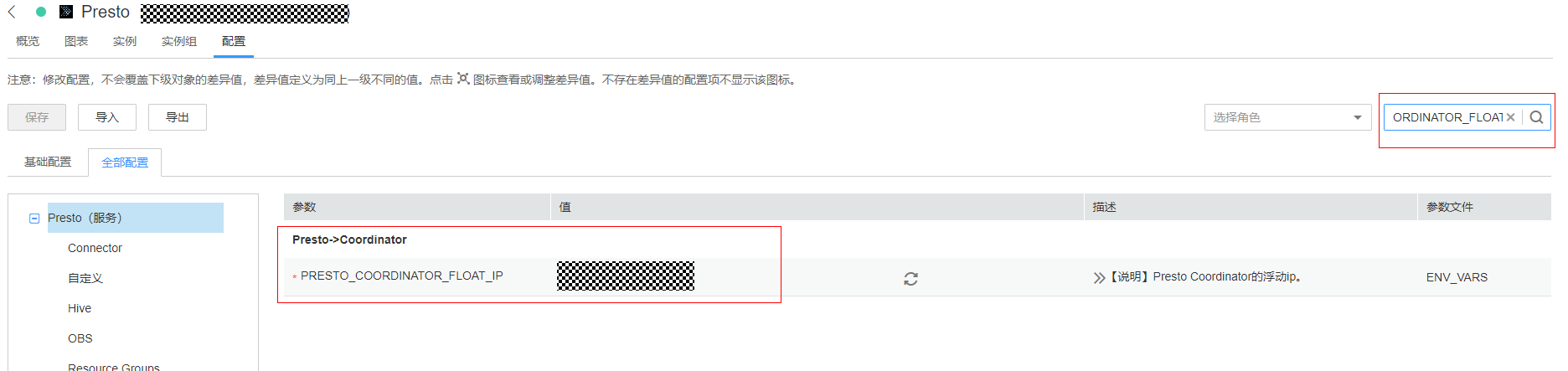Screen dimensions: 1568x371
Task: Switch to the 概览 tab
Action: pyautogui.click(x=28, y=41)
